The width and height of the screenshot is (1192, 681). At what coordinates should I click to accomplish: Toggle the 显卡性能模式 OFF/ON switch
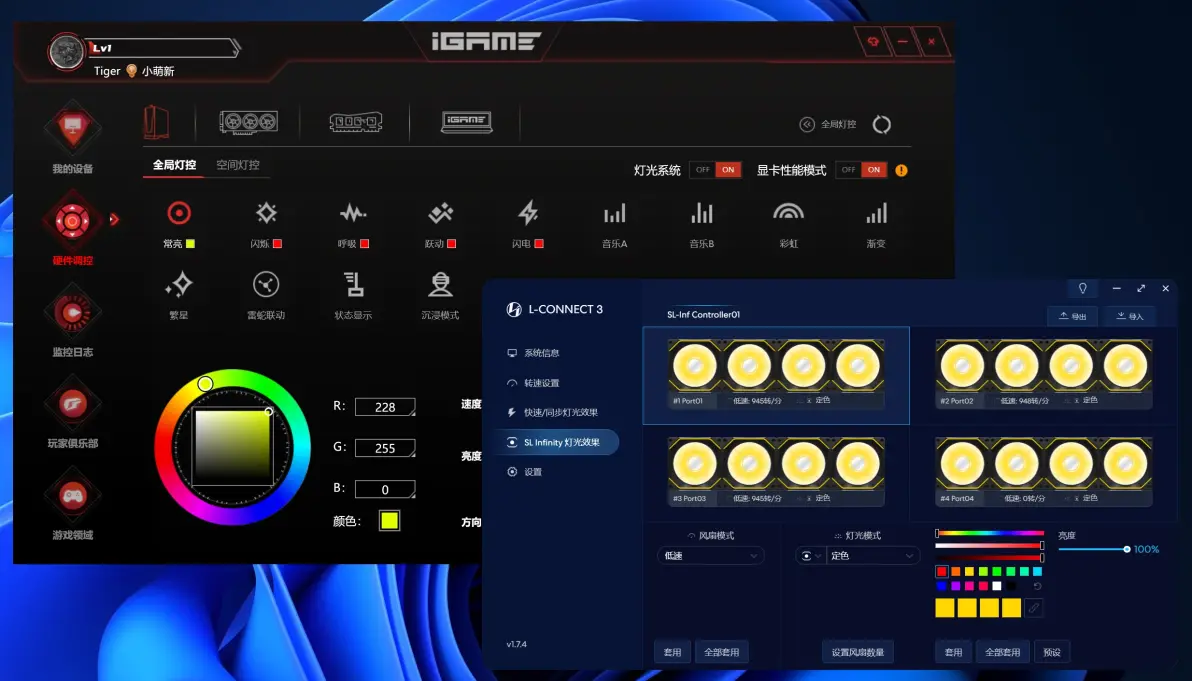[861, 169]
